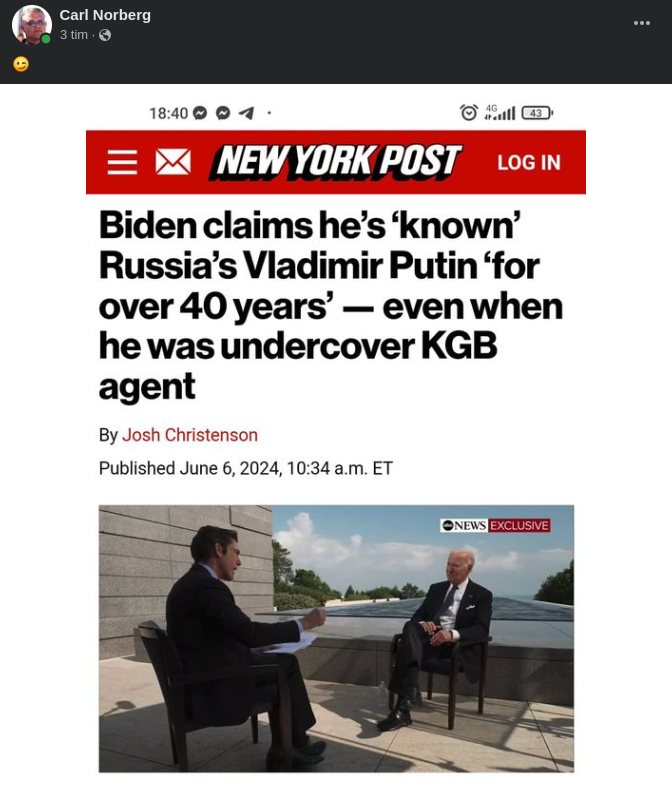Open the Carl Norberg name link
This screenshot has width=672, height=795.
pos(105,15)
